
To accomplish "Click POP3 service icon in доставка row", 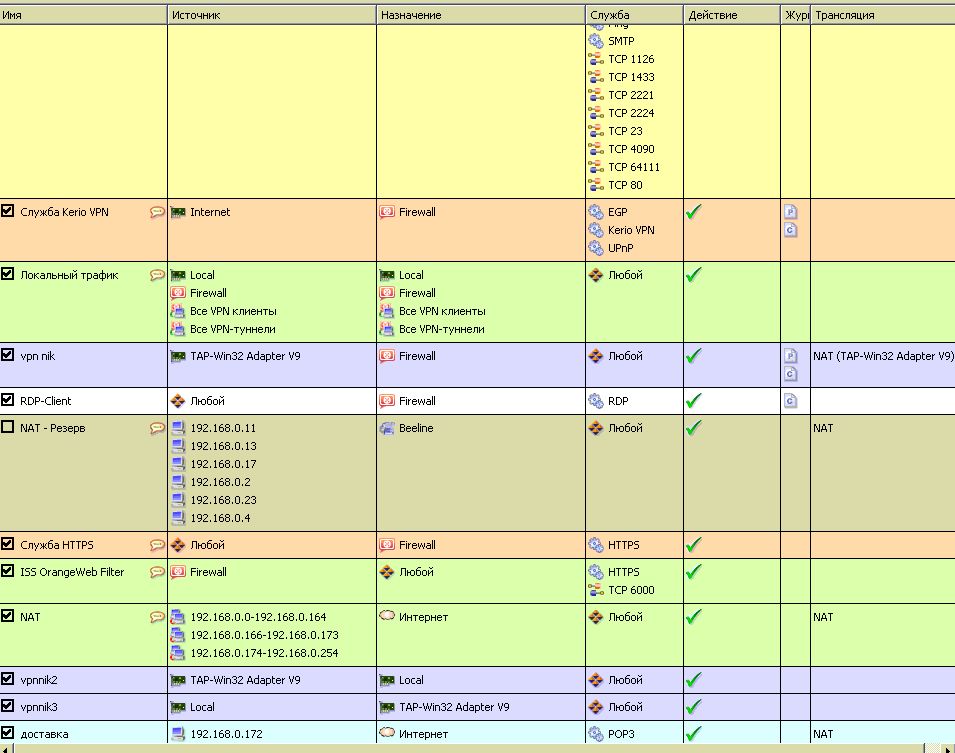I will 596,734.
